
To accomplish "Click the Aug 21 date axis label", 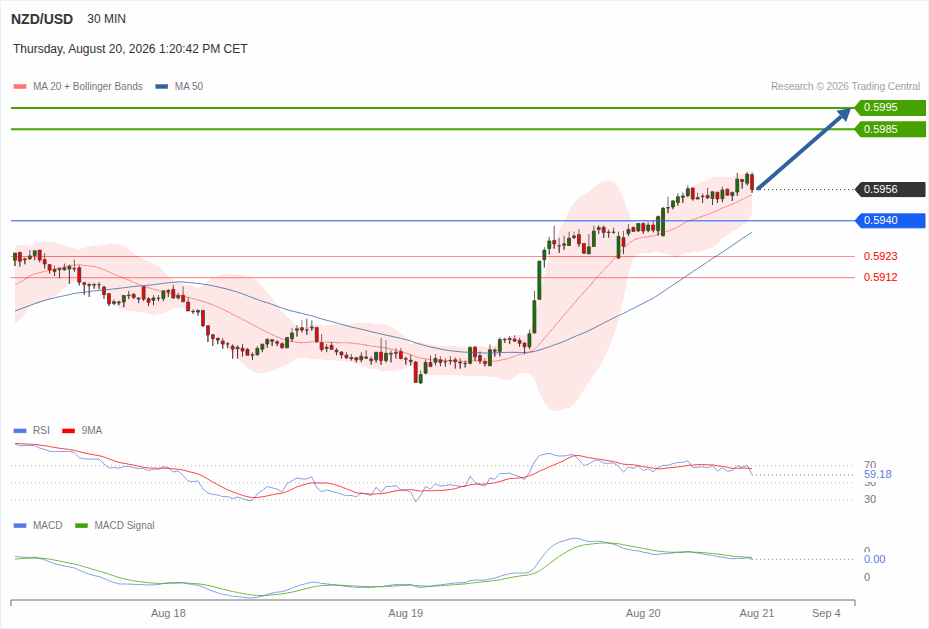I will (x=757, y=613).
